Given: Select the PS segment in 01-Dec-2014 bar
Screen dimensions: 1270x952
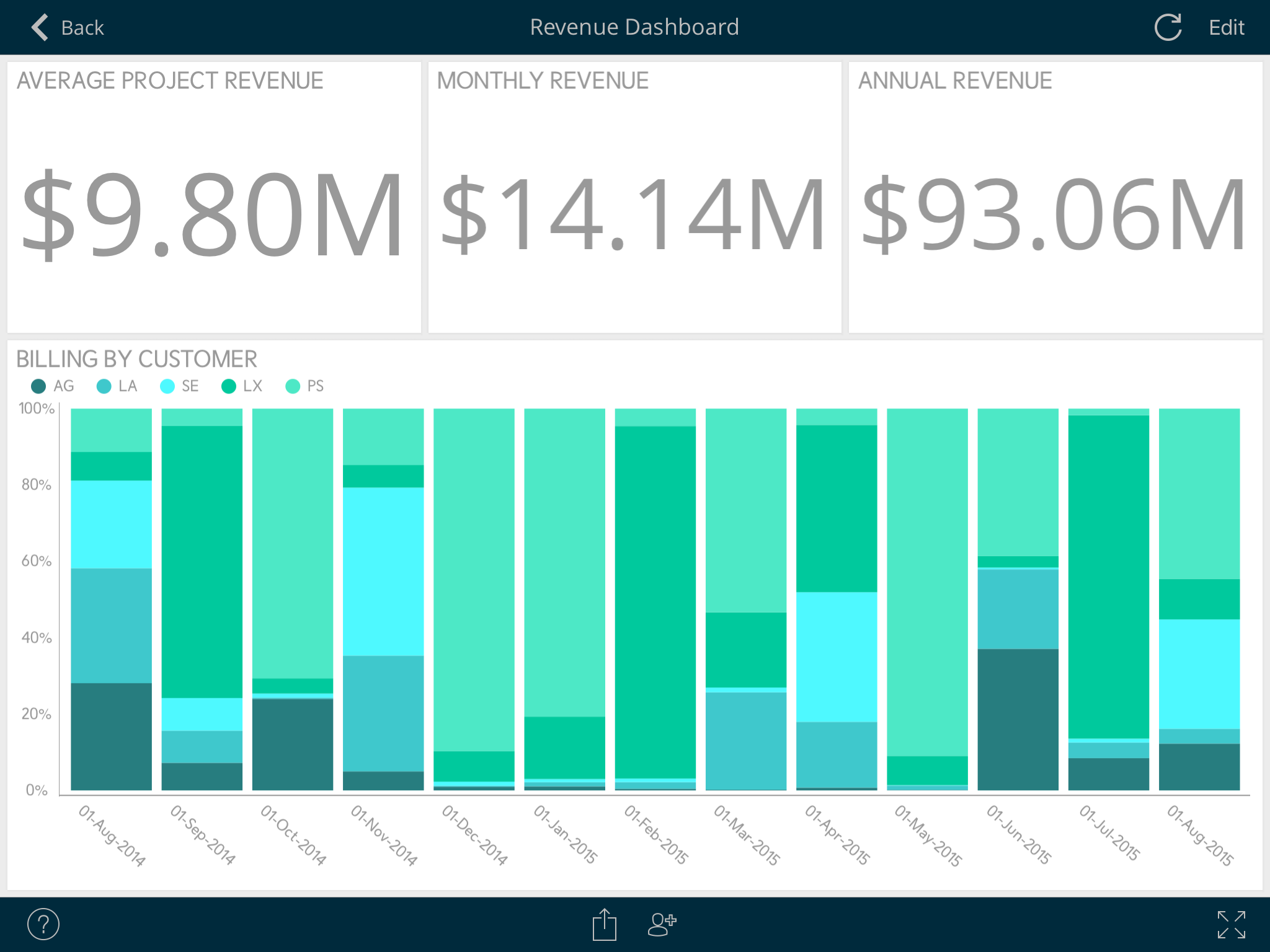Looking at the screenshot, I should [474, 580].
